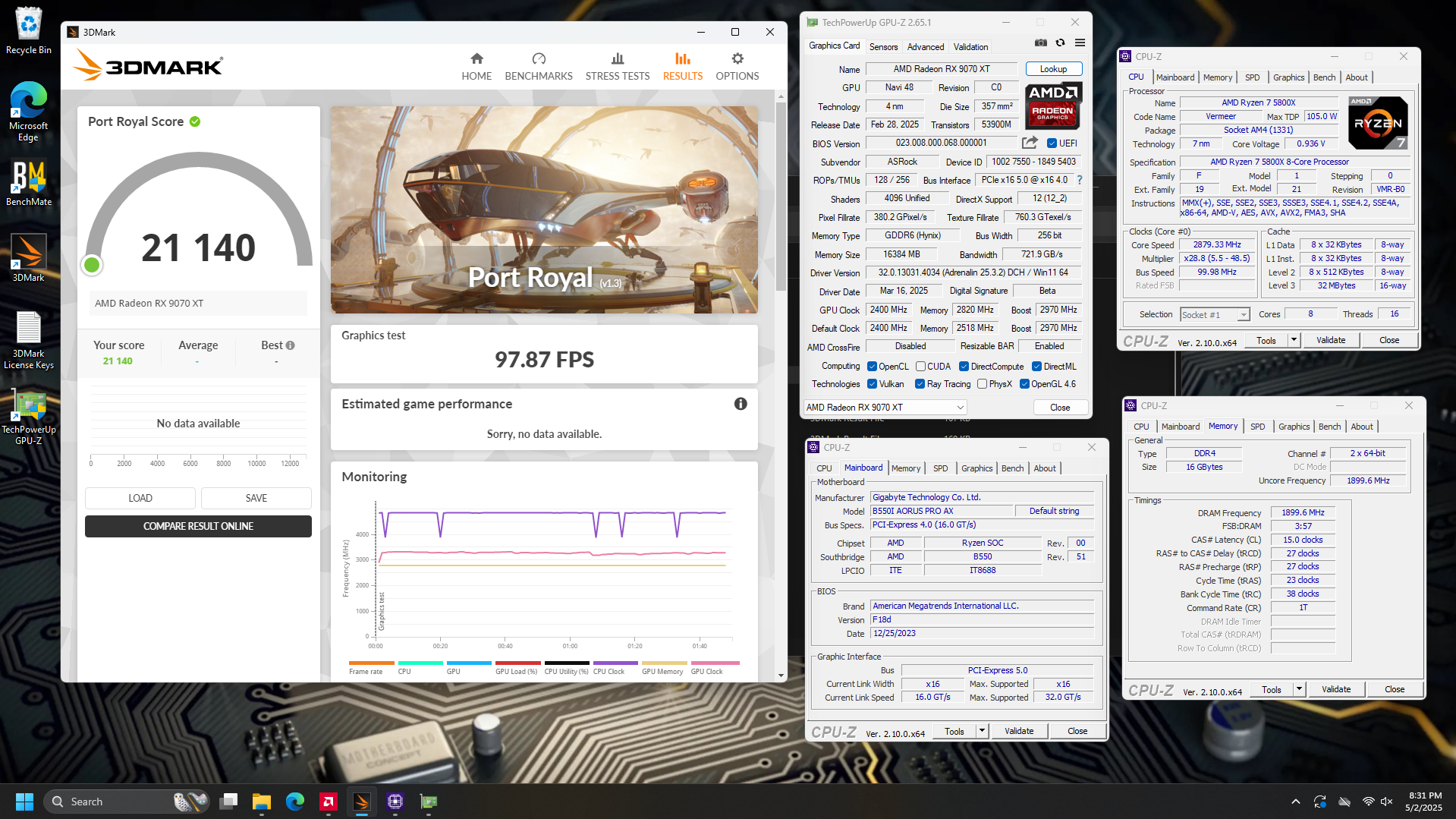This screenshot has width=1456, height=819.
Task: Open GPU selection dropdown in GPU-Z
Action: tap(885, 408)
